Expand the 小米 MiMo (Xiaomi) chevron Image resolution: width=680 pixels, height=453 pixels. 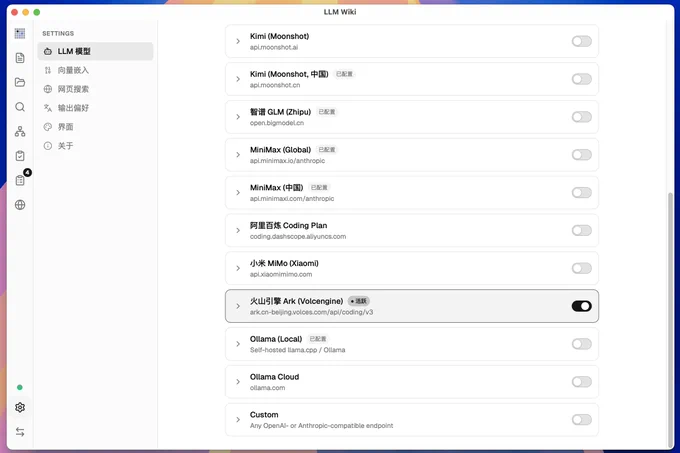click(x=238, y=268)
